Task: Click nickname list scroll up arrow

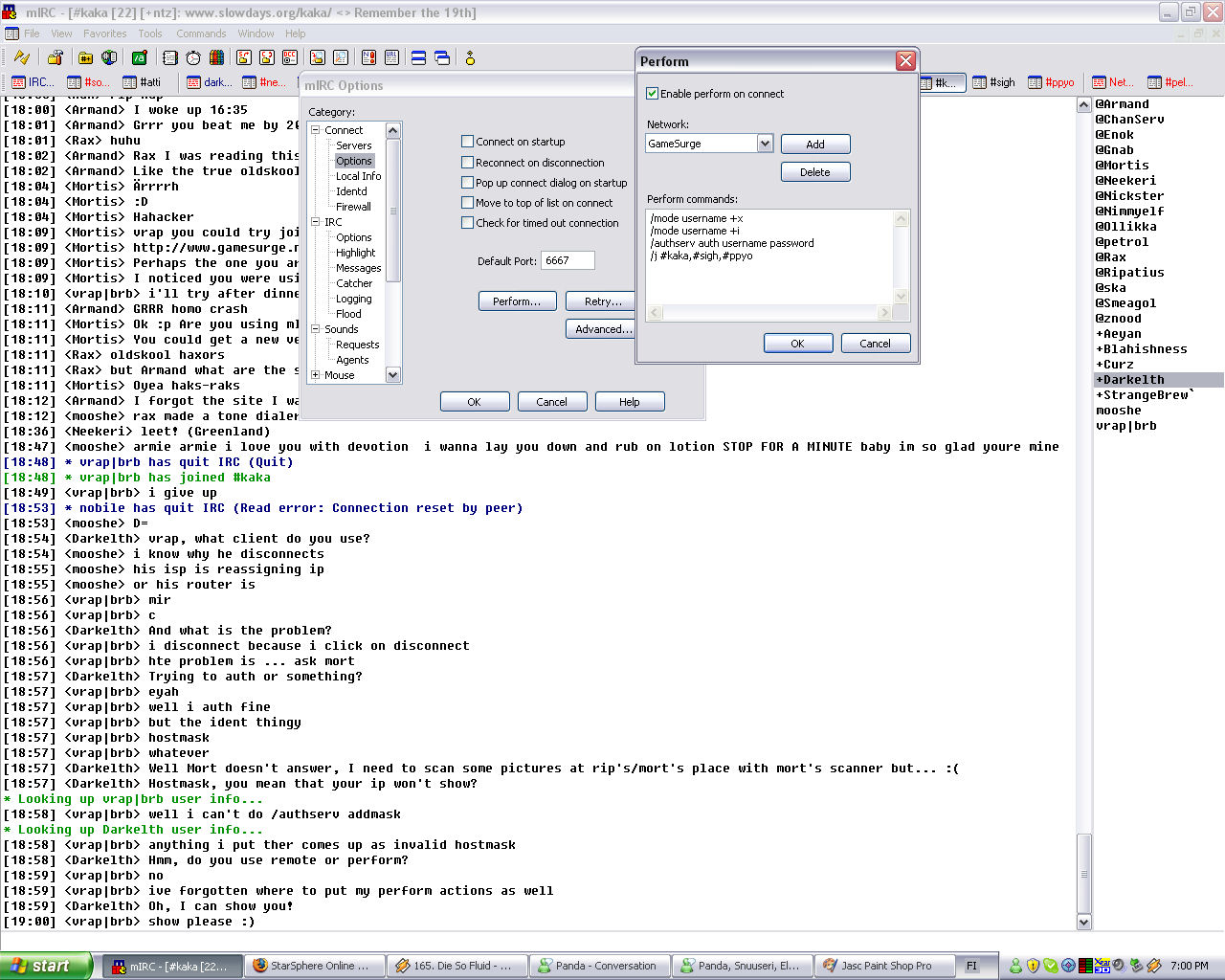Action: 1083,104
